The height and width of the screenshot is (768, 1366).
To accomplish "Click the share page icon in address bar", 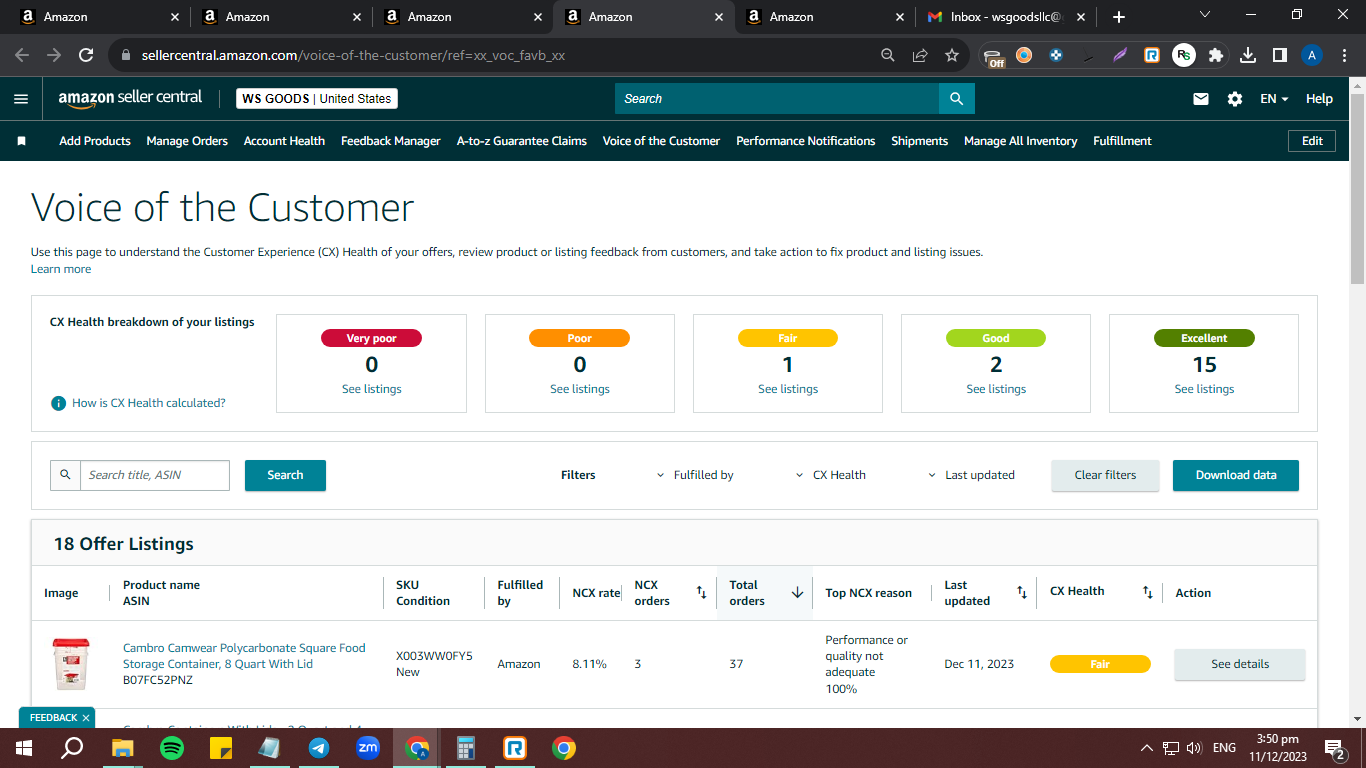I will point(920,55).
